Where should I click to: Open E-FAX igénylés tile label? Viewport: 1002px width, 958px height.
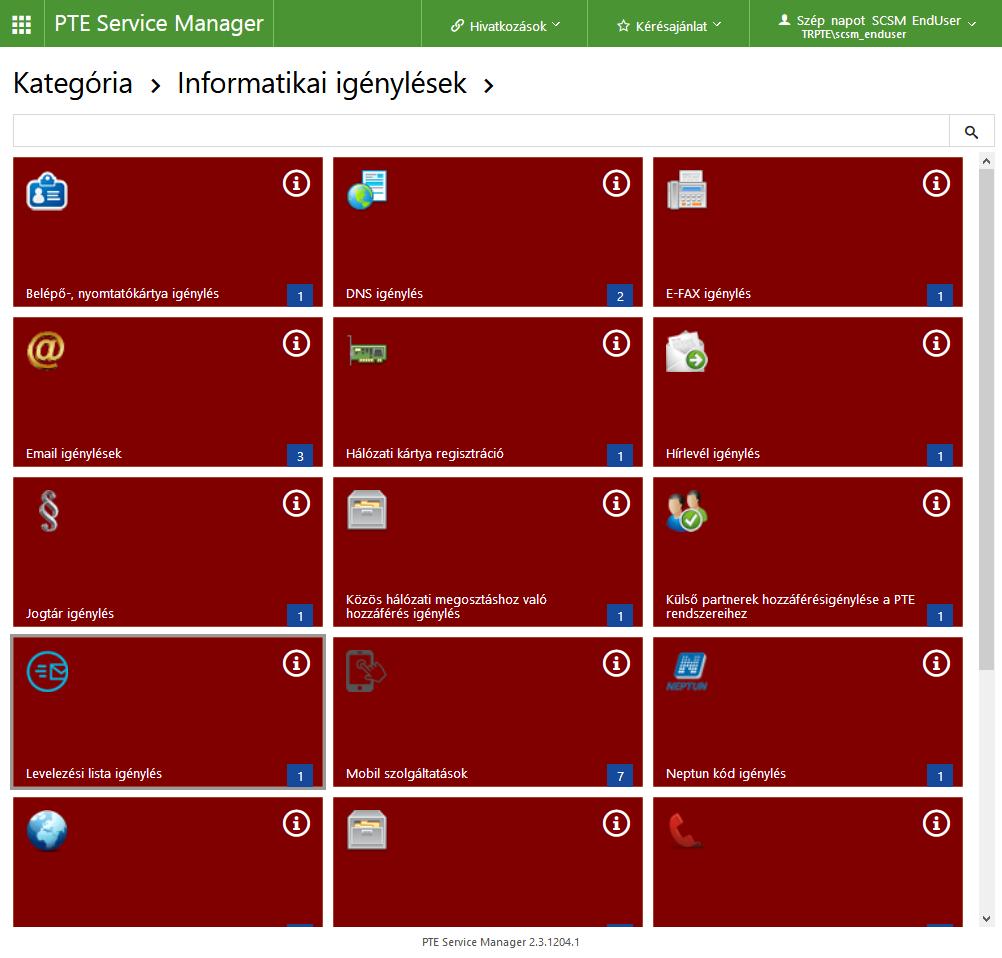tap(708, 294)
